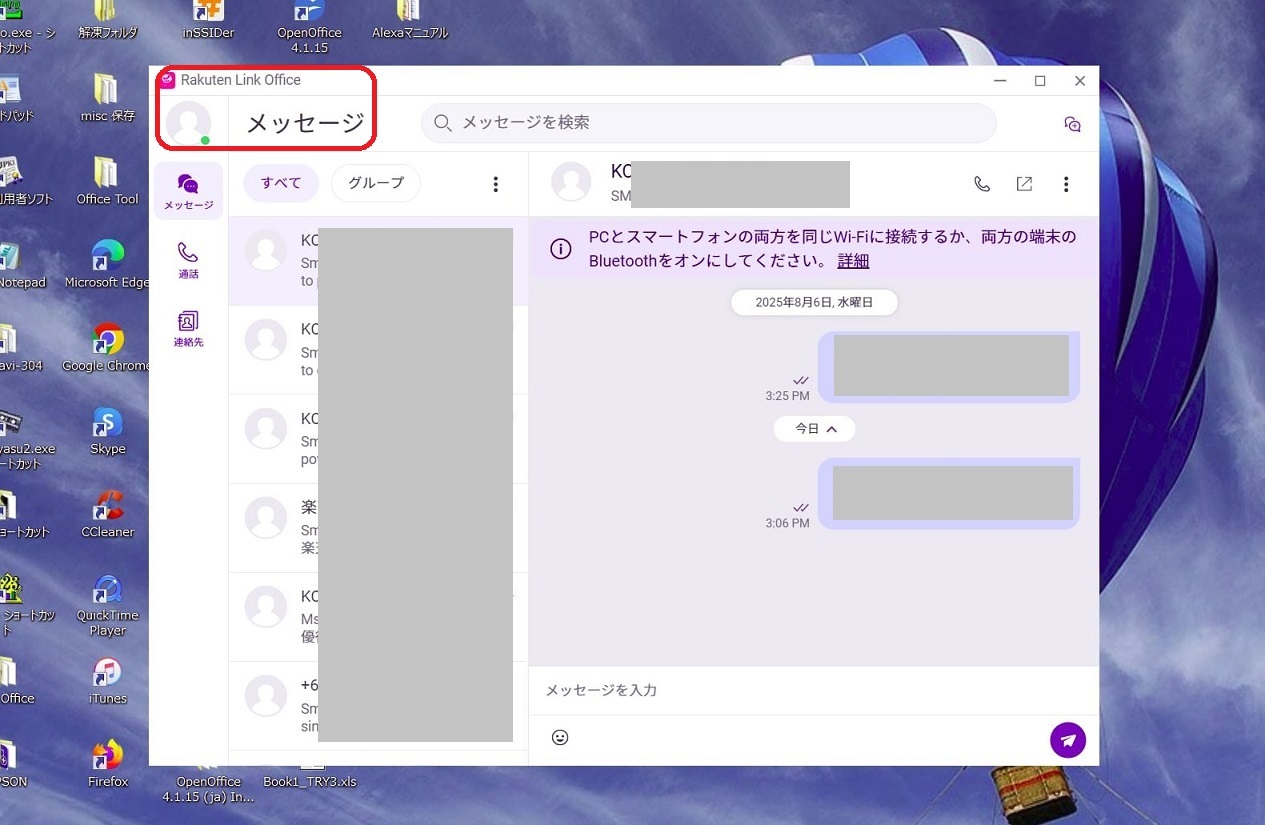Open the 連絡先 contacts section in sidebar

coord(188,329)
